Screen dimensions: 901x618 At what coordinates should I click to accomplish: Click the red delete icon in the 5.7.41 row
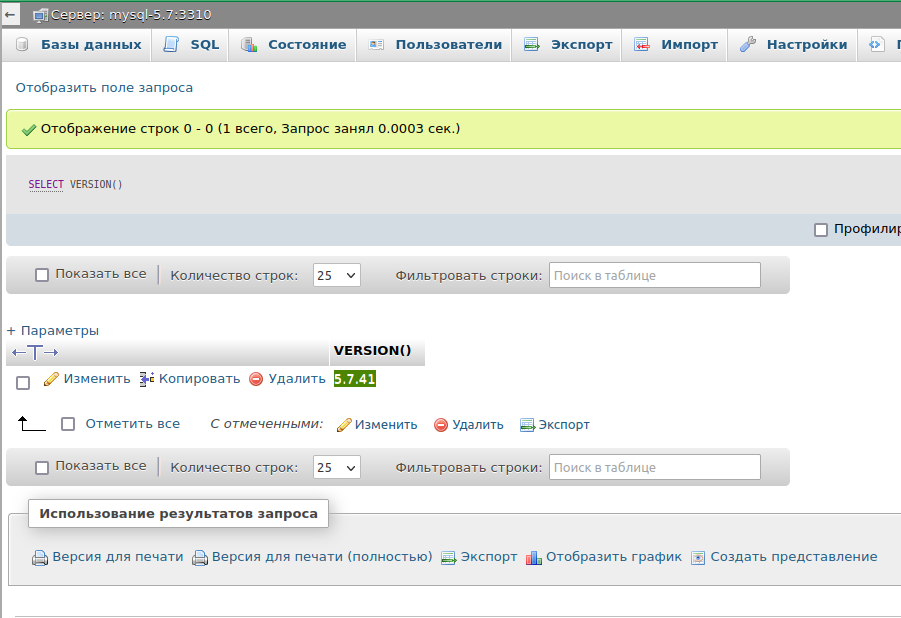tap(256, 379)
